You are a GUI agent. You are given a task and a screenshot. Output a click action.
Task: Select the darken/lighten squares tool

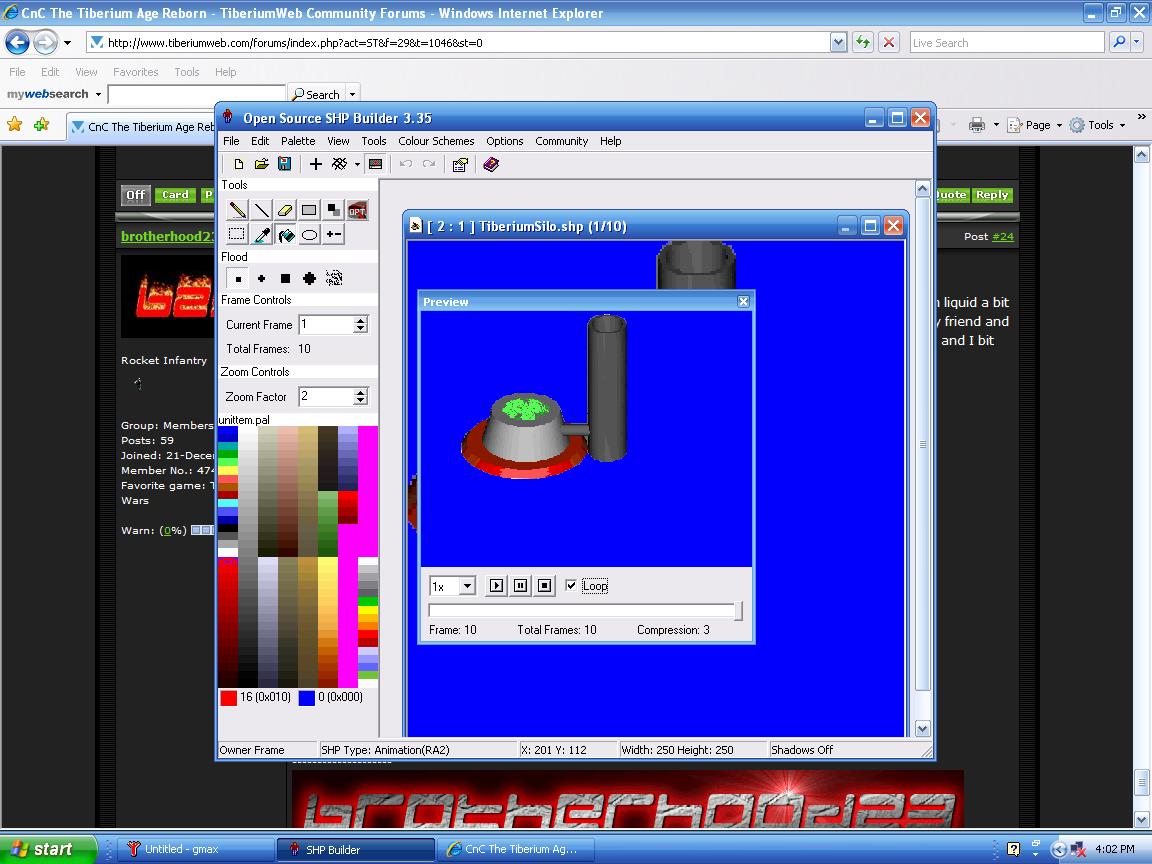333,210
